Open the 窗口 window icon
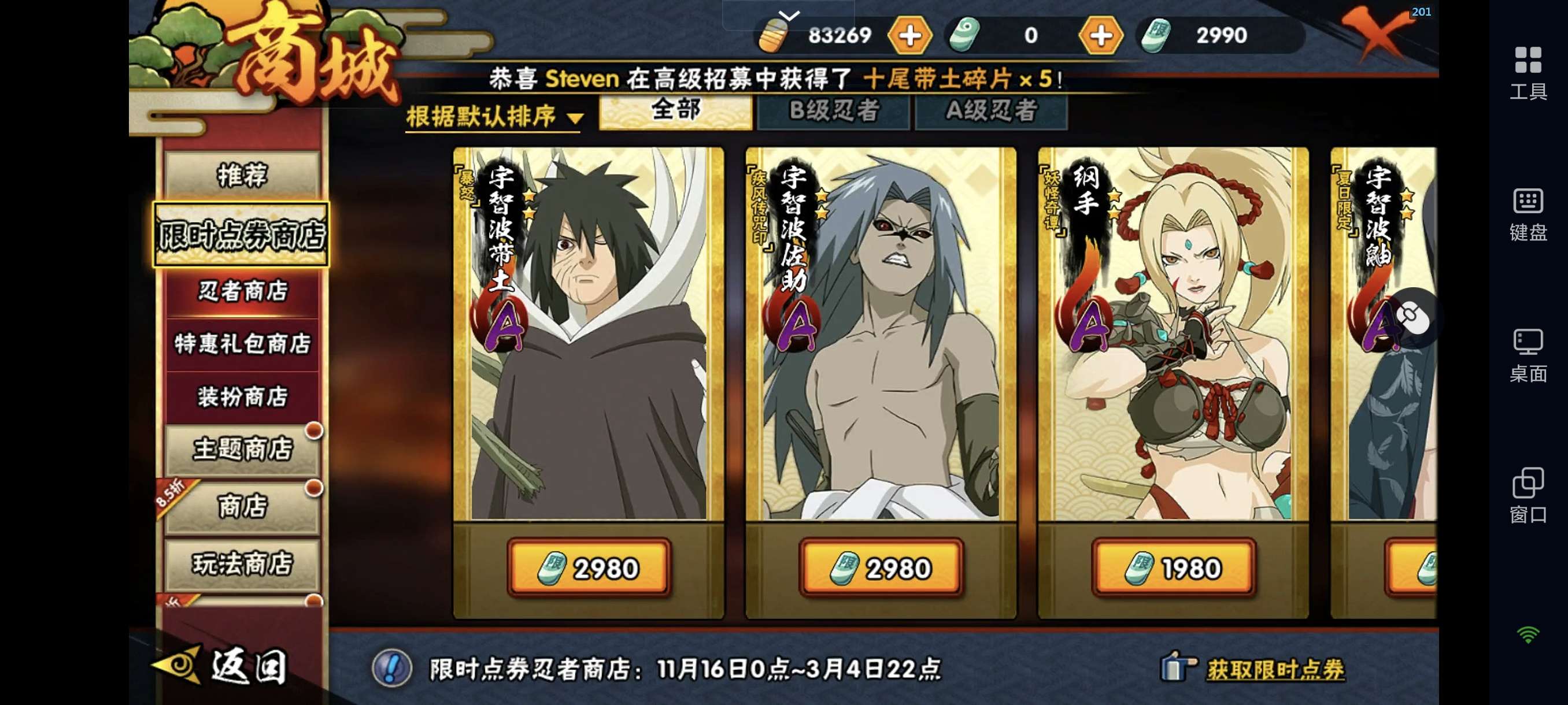 pyautogui.click(x=1528, y=496)
